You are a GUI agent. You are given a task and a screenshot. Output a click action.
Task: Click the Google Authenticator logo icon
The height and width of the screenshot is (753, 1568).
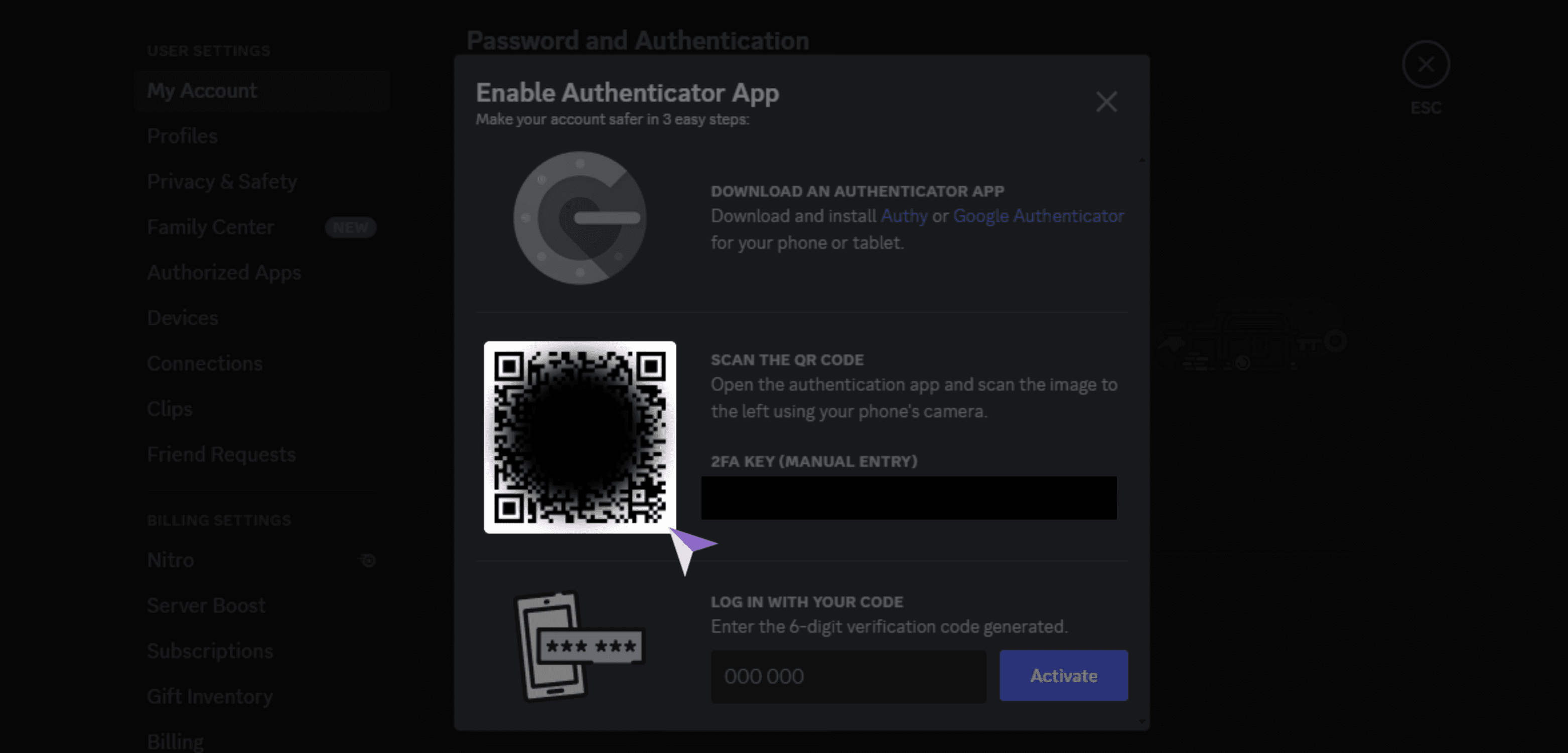580,217
